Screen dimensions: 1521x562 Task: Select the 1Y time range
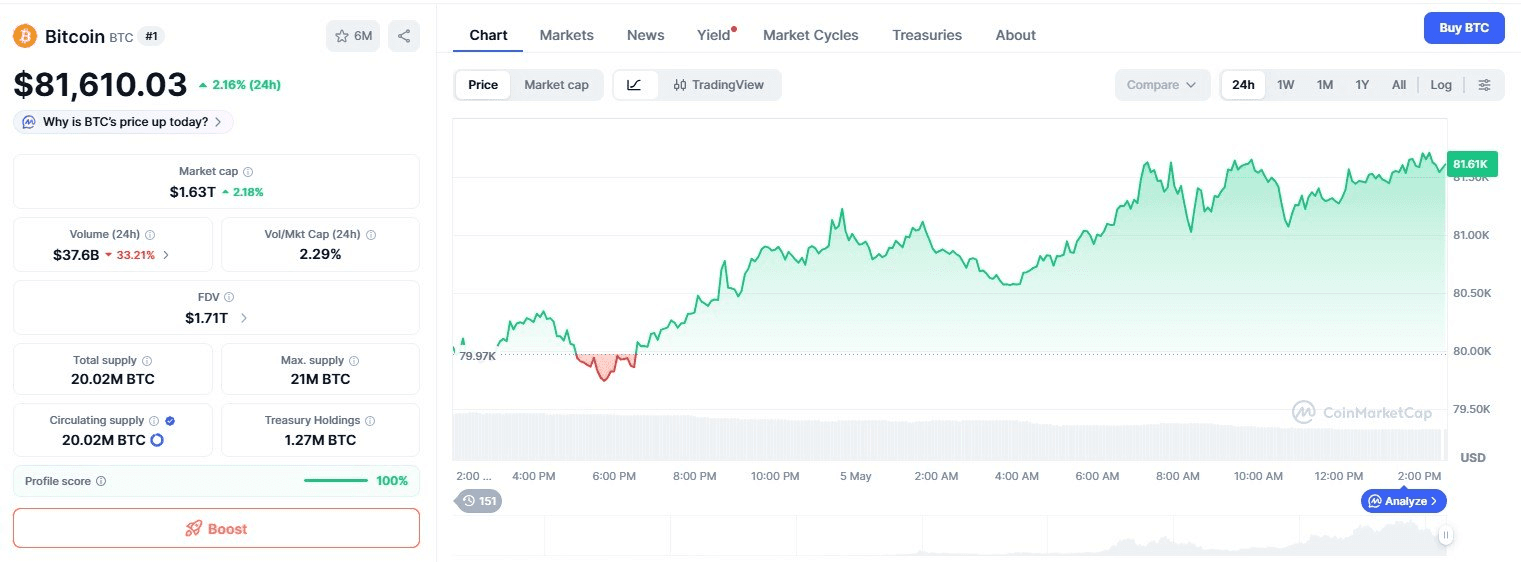click(1362, 85)
